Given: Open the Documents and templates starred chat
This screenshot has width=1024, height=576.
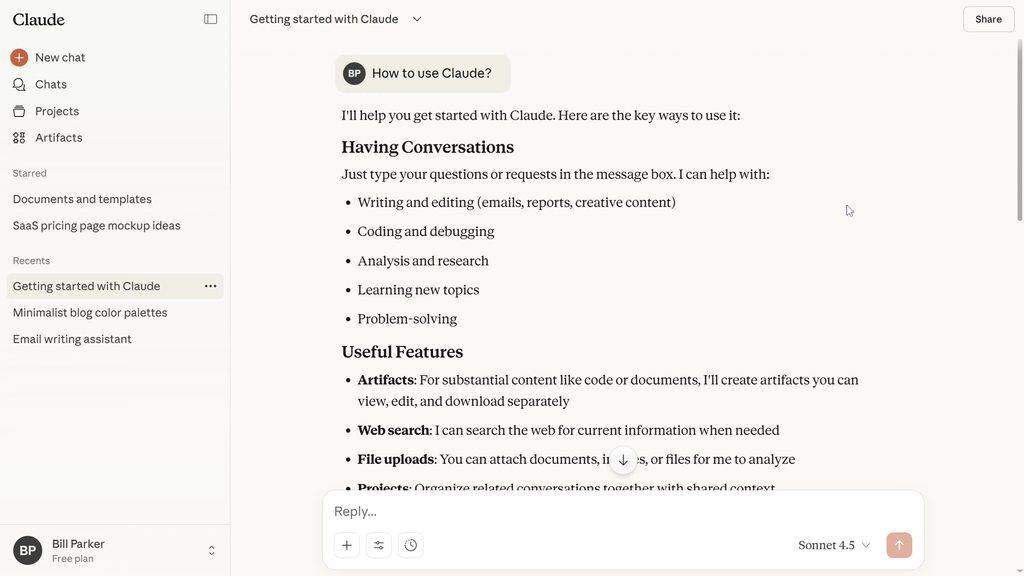Looking at the screenshot, I should click(x=82, y=199).
